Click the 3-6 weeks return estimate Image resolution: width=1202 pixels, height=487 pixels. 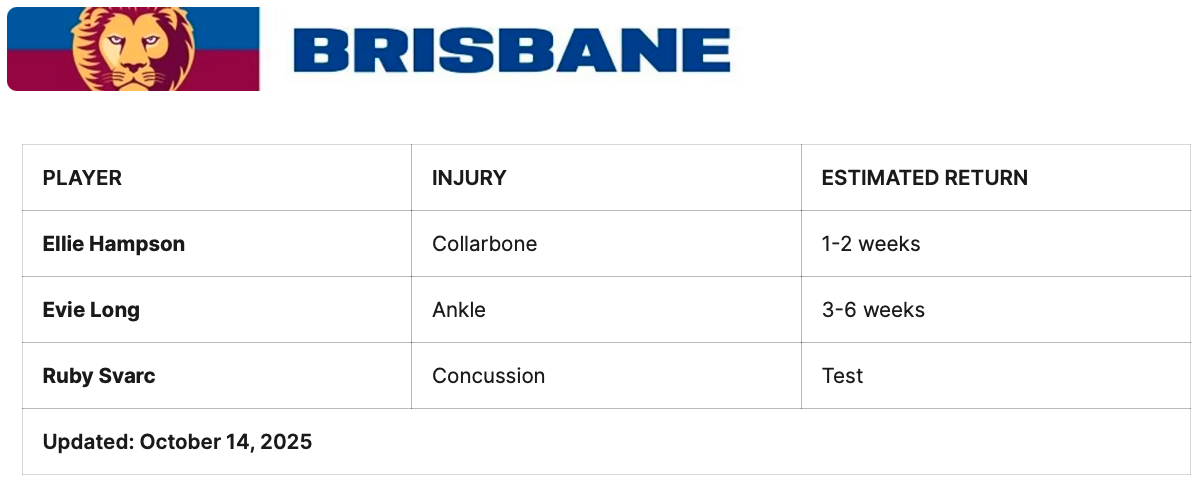[x=873, y=310]
